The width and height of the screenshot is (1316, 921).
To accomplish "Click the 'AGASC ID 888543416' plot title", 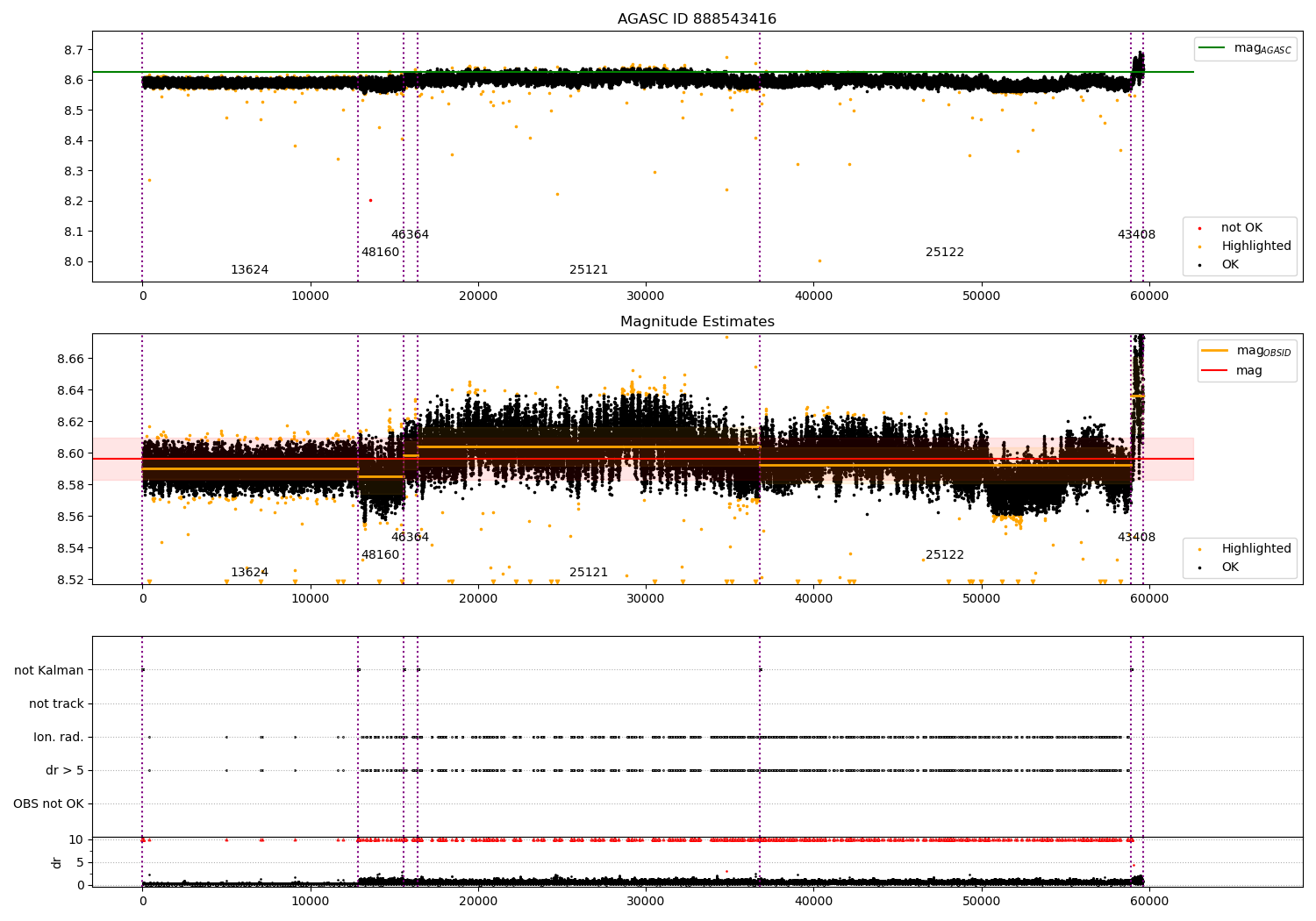I will coord(697,19).
